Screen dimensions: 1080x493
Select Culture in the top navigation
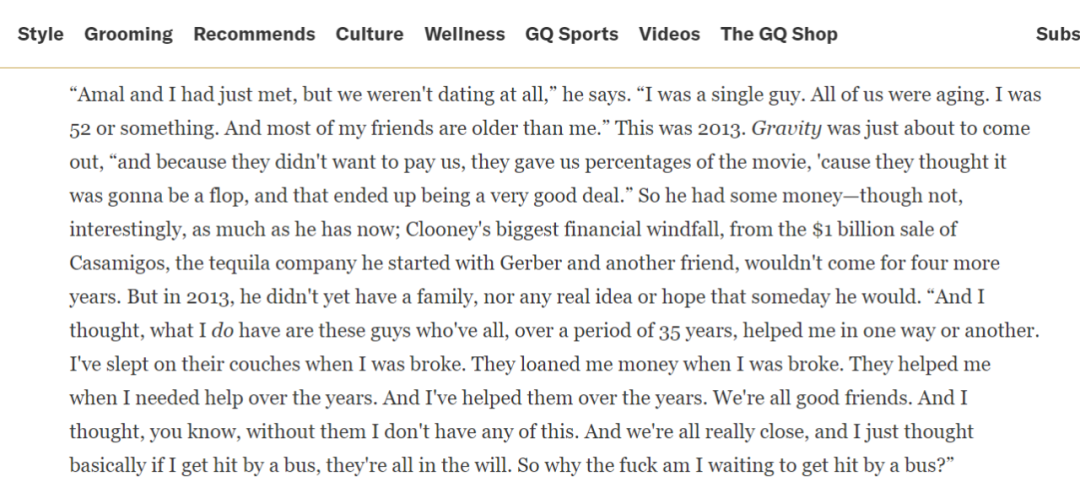(369, 34)
